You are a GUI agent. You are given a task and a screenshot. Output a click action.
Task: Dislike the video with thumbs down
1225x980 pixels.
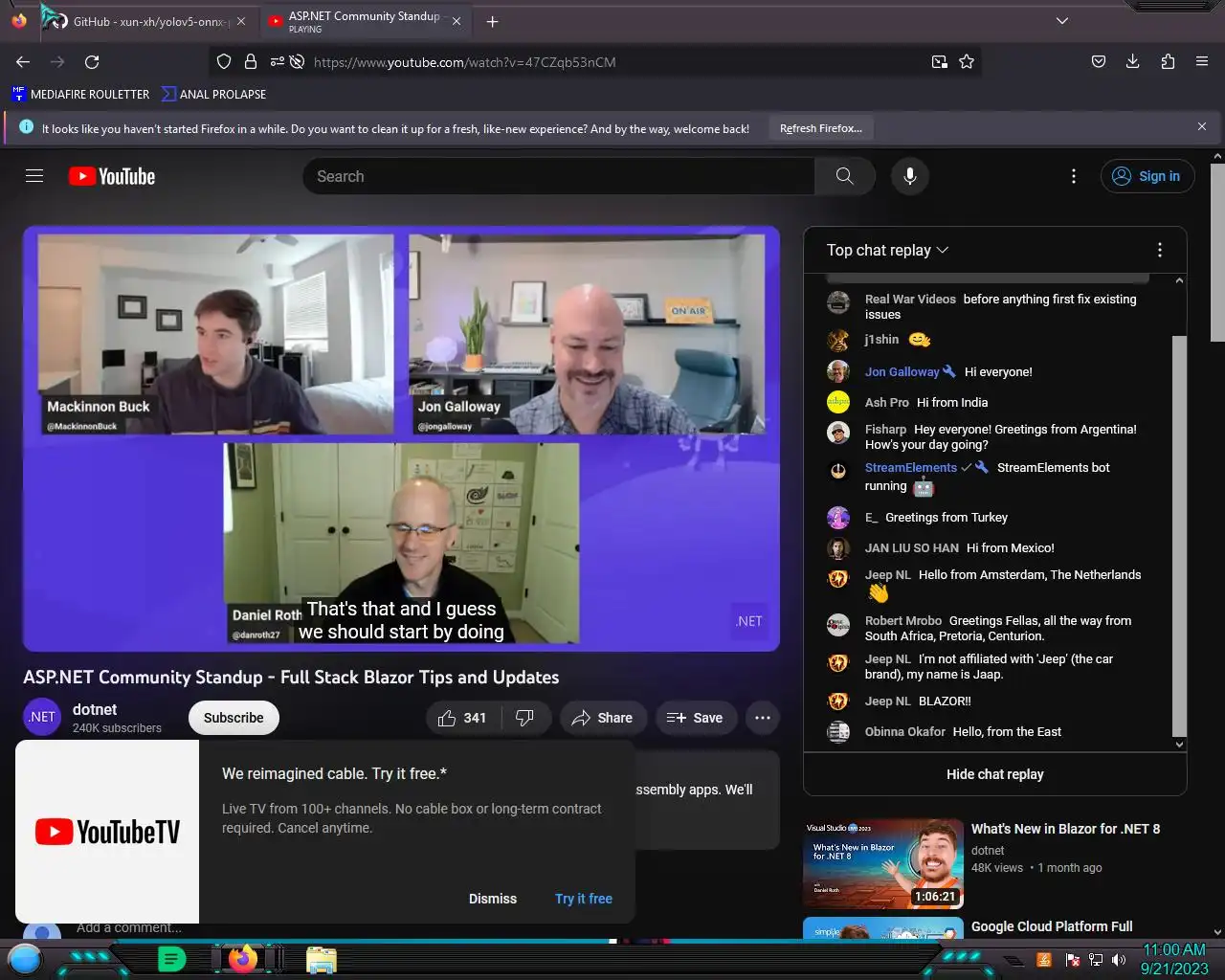(x=525, y=718)
